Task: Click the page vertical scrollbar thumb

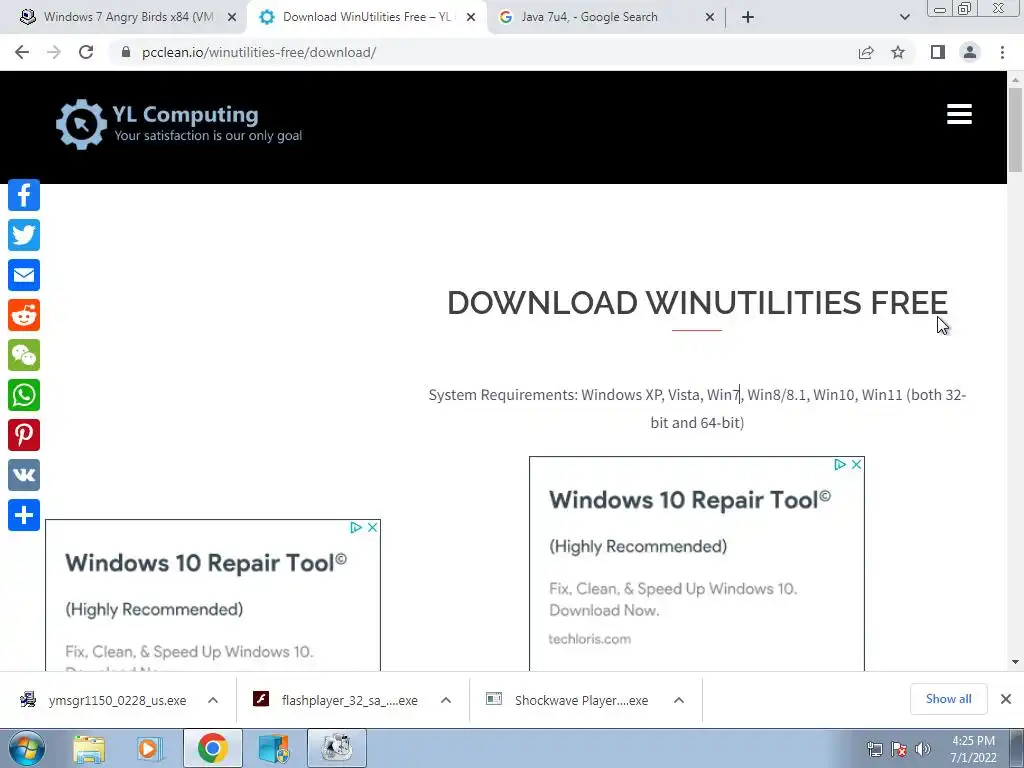Action: click(x=1015, y=129)
